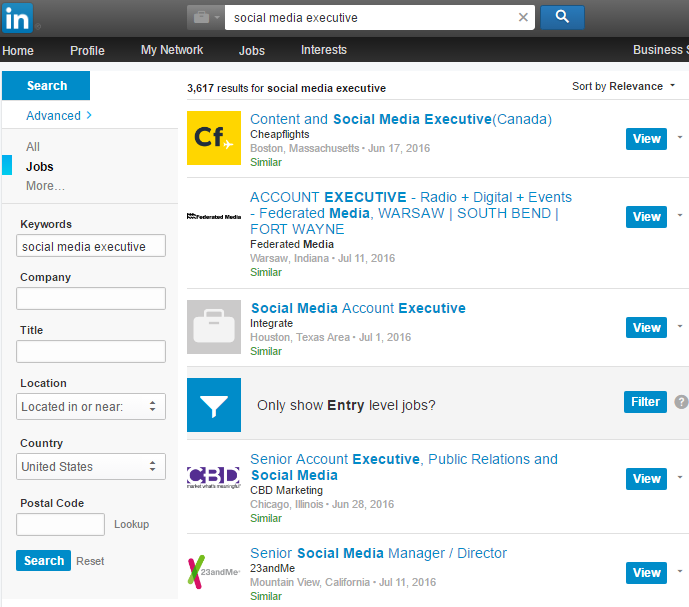Go to the Home menu
This screenshot has height=607, width=689.
(18, 51)
